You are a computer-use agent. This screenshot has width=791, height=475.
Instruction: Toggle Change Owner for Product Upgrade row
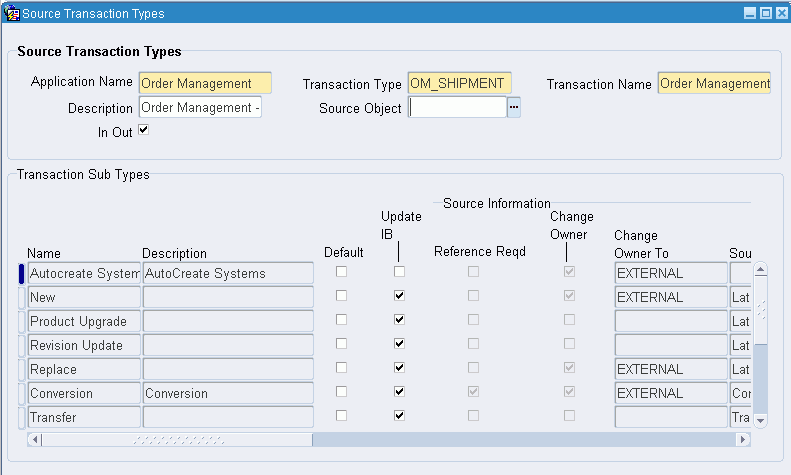coord(569,320)
